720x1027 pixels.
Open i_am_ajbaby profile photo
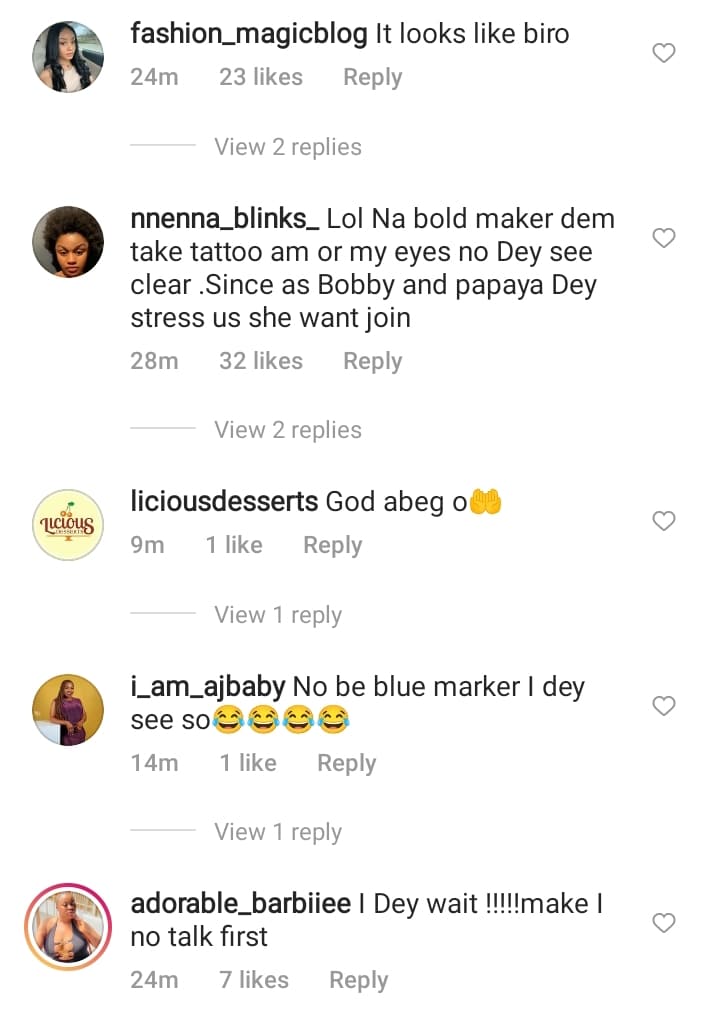coord(68,709)
